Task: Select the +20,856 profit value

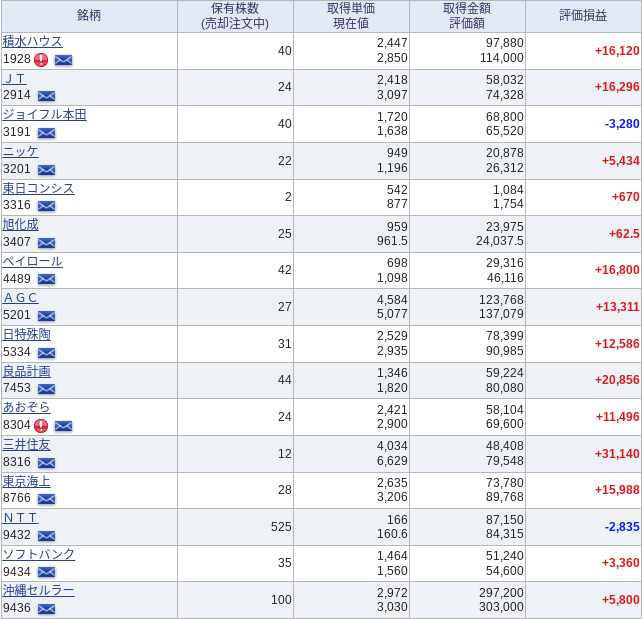Action: tap(617, 380)
